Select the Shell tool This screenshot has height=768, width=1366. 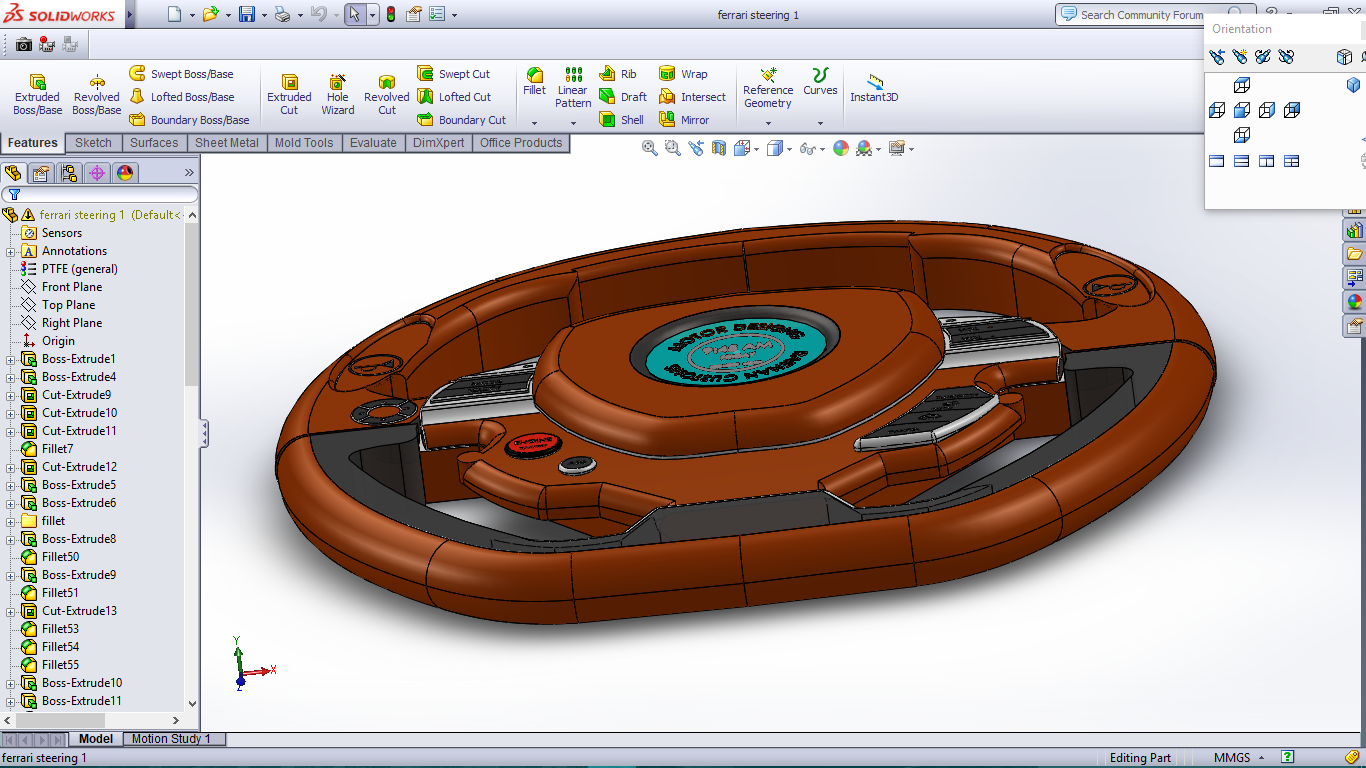tap(621, 120)
